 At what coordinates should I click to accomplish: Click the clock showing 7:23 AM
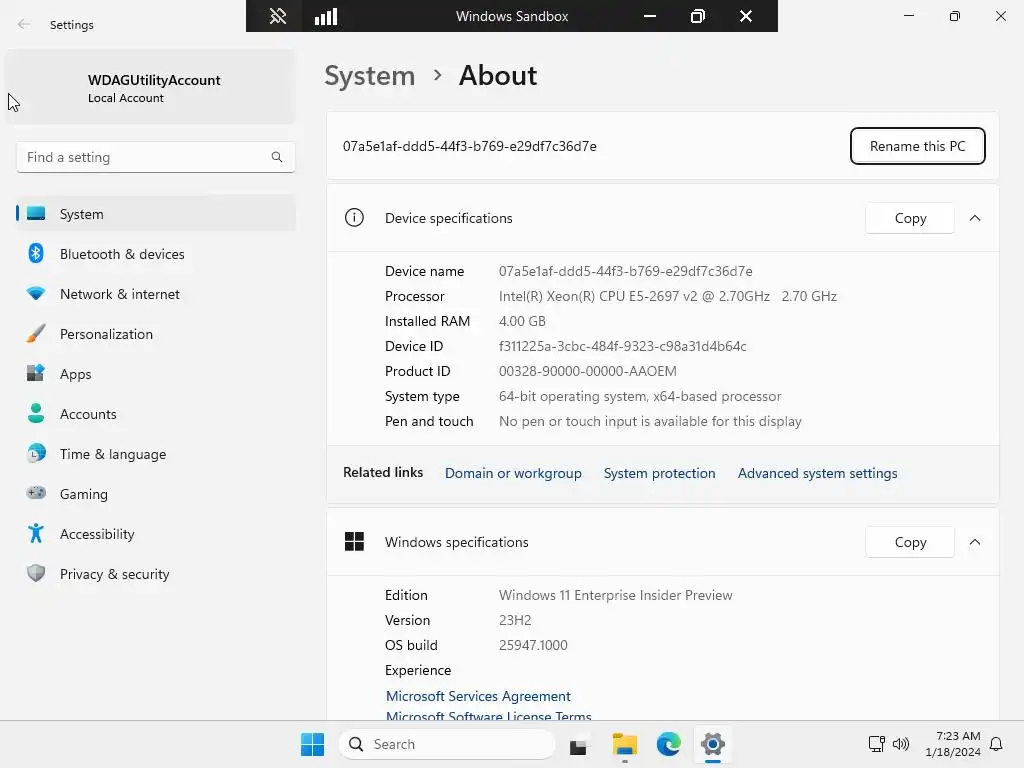(x=953, y=744)
